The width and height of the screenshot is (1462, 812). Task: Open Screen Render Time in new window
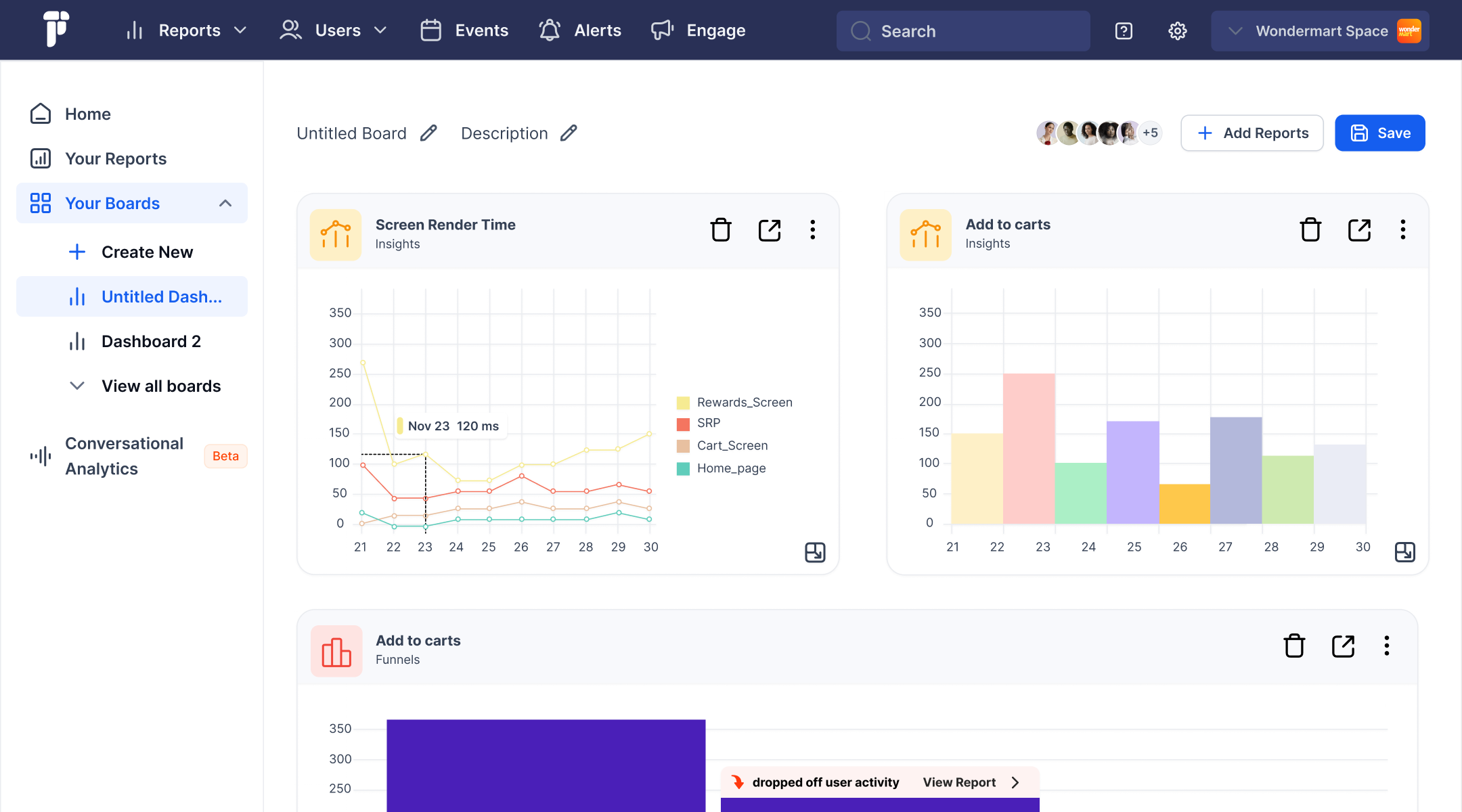(770, 230)
